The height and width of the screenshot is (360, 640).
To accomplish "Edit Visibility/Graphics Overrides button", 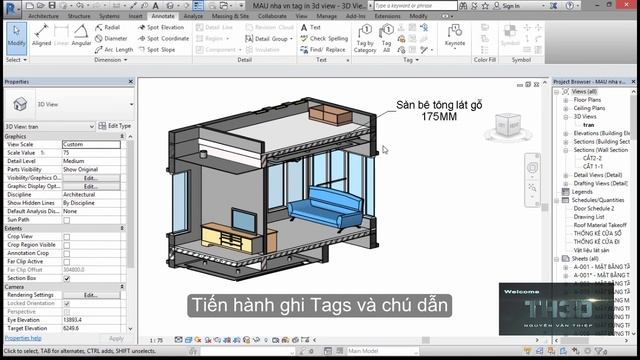I will tap(91, 178).
